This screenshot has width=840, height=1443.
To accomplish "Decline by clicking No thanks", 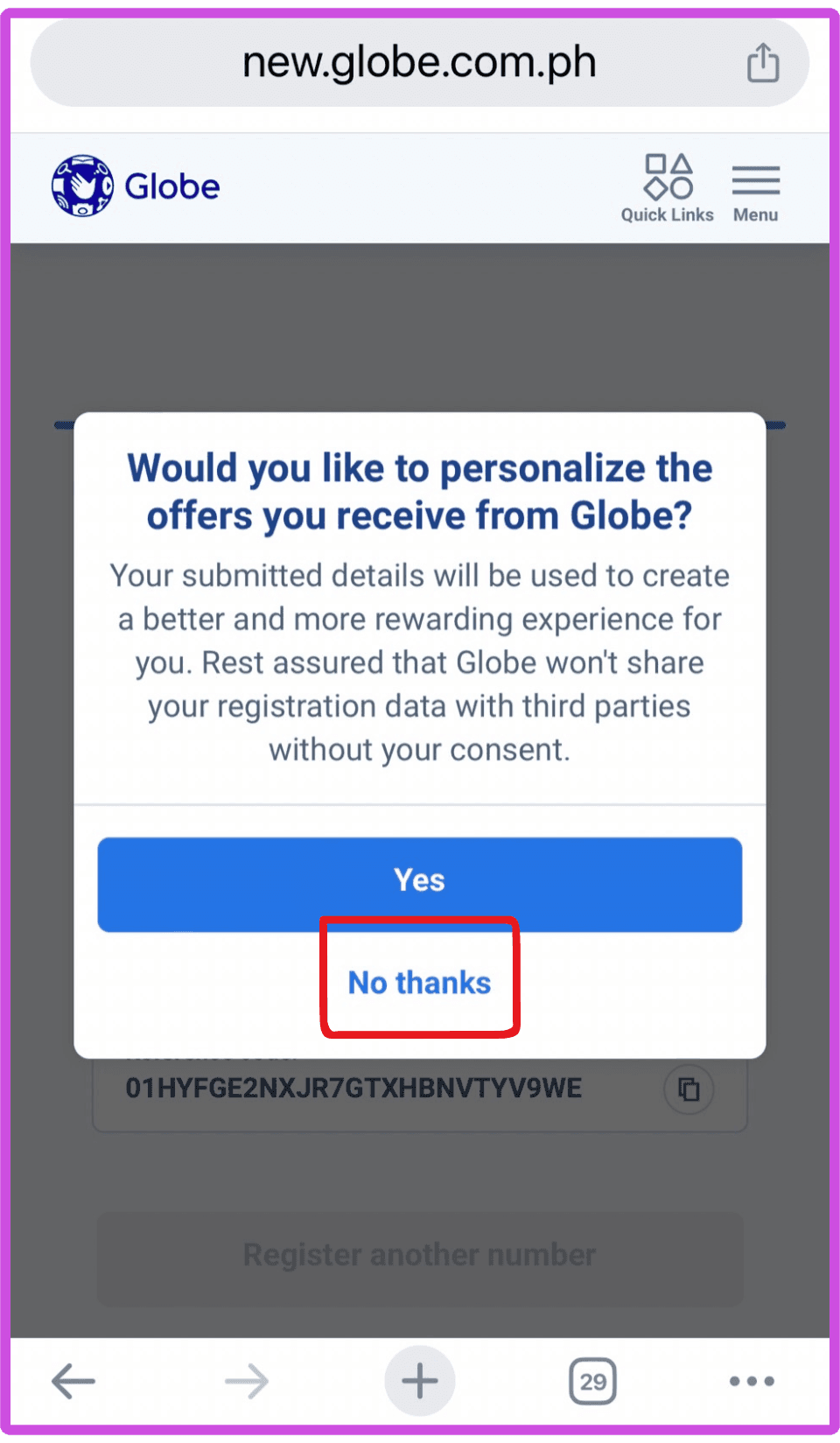I will tap(420, 983).
